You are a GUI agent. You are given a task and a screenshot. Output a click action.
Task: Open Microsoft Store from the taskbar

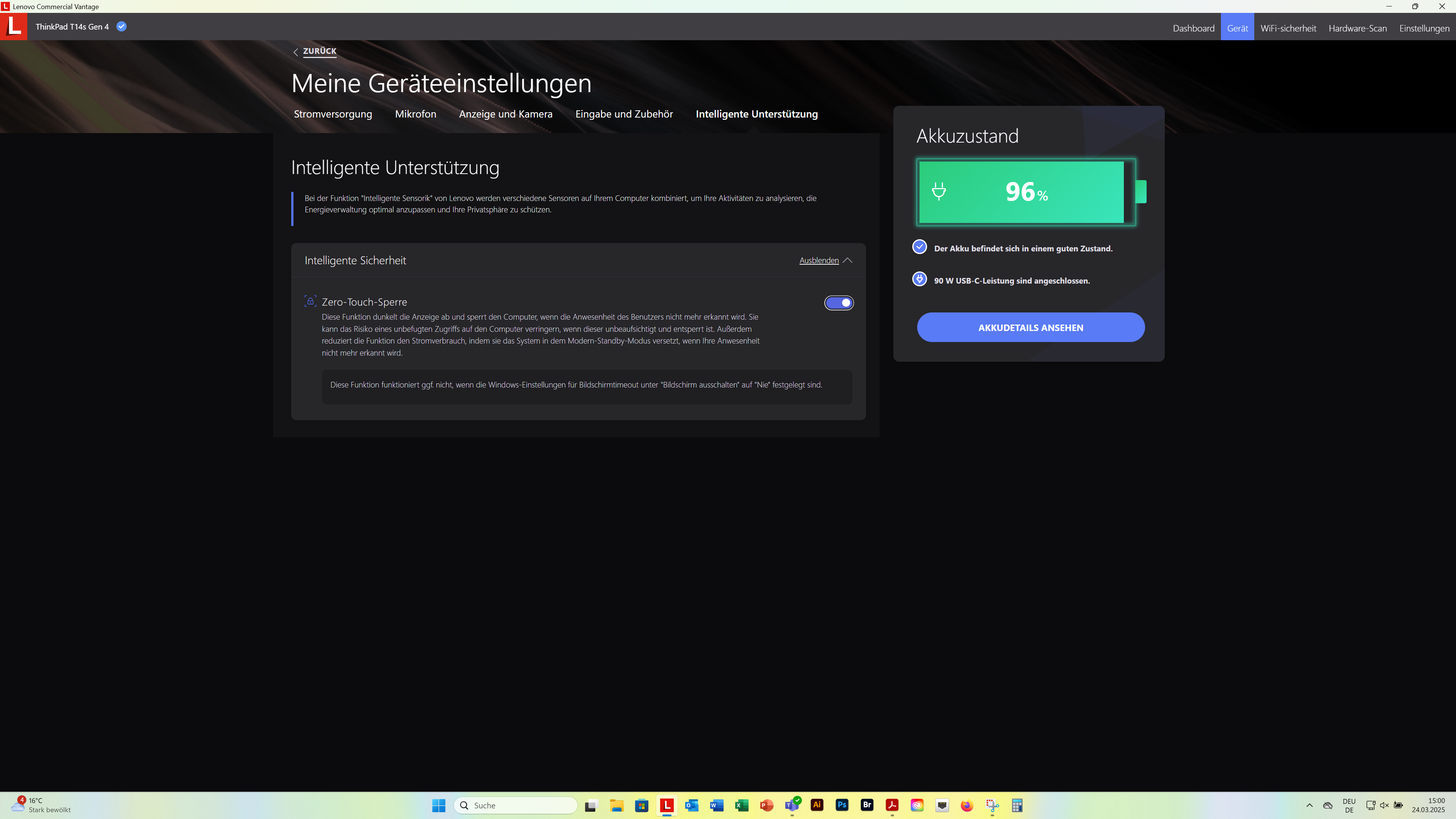641,805
